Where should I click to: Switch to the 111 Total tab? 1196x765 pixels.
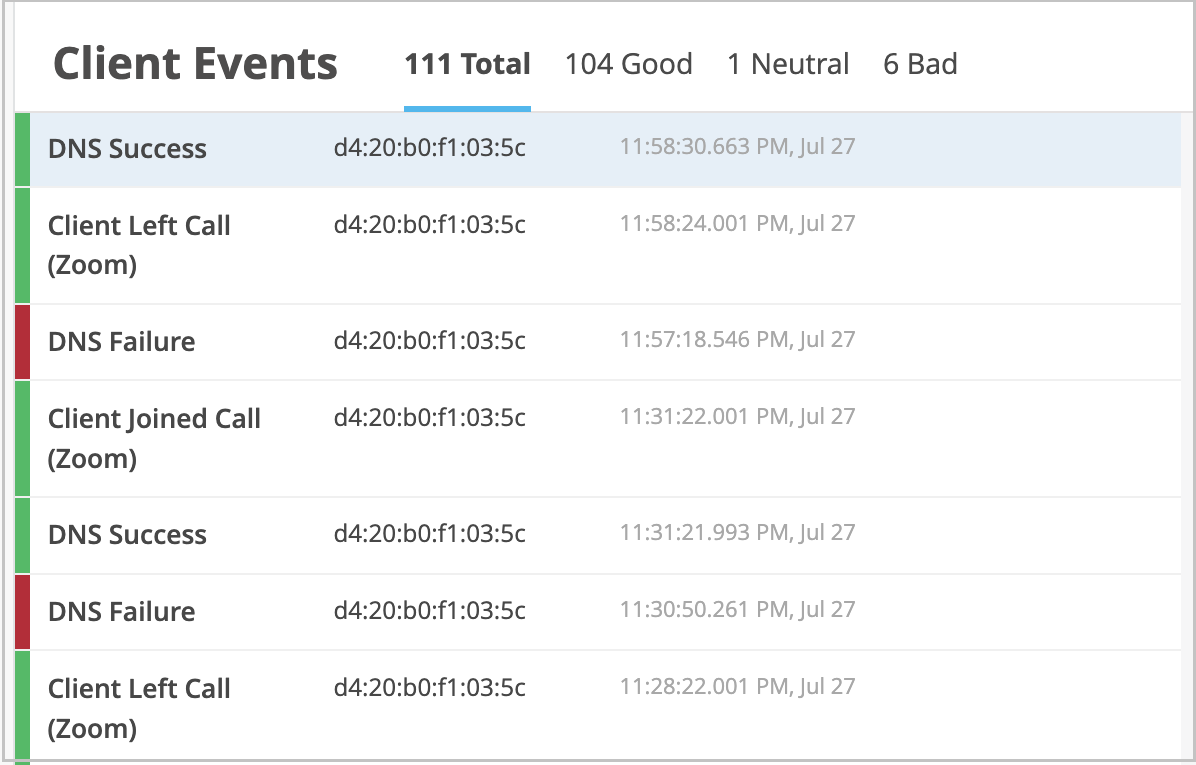467,65
